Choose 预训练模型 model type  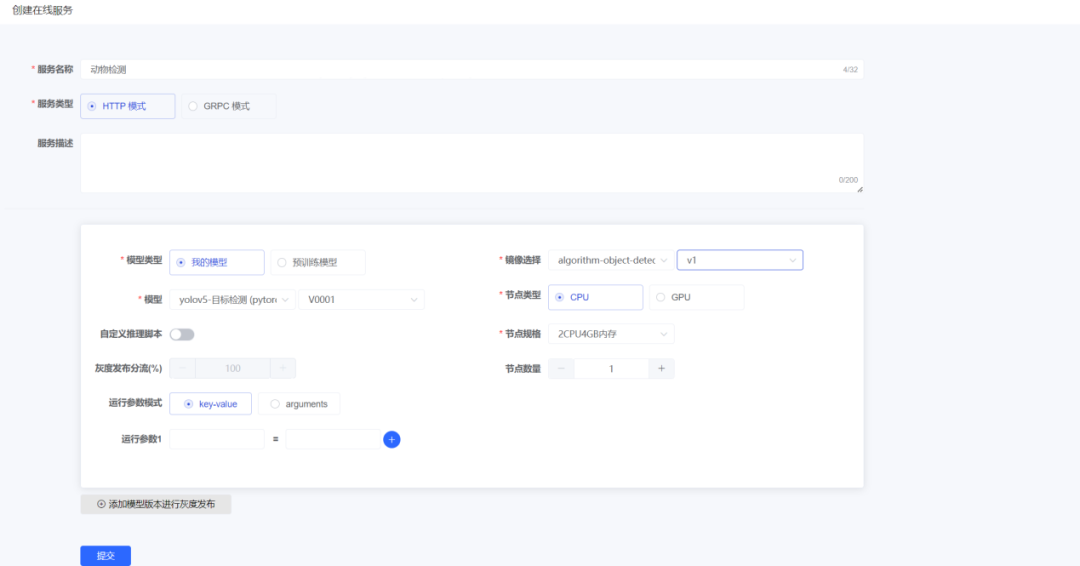click(317, 263)
